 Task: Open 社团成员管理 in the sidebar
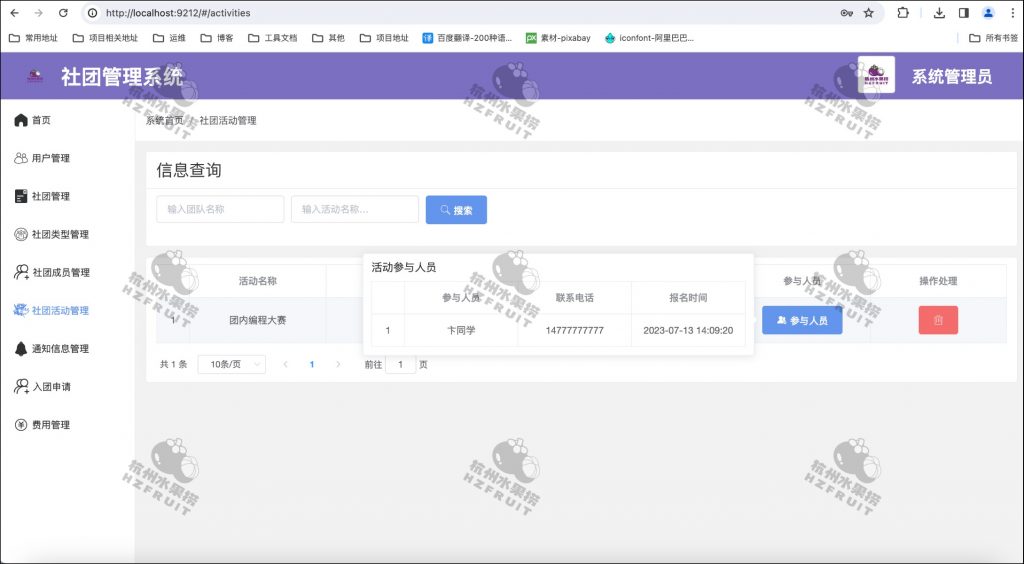pyautogui.click(x=52, y=272)
